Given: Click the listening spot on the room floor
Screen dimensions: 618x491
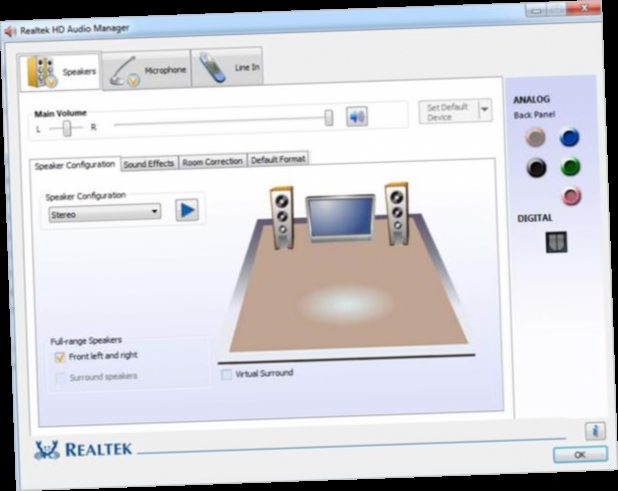Looking at the screenshot, I should pos(345,304).
